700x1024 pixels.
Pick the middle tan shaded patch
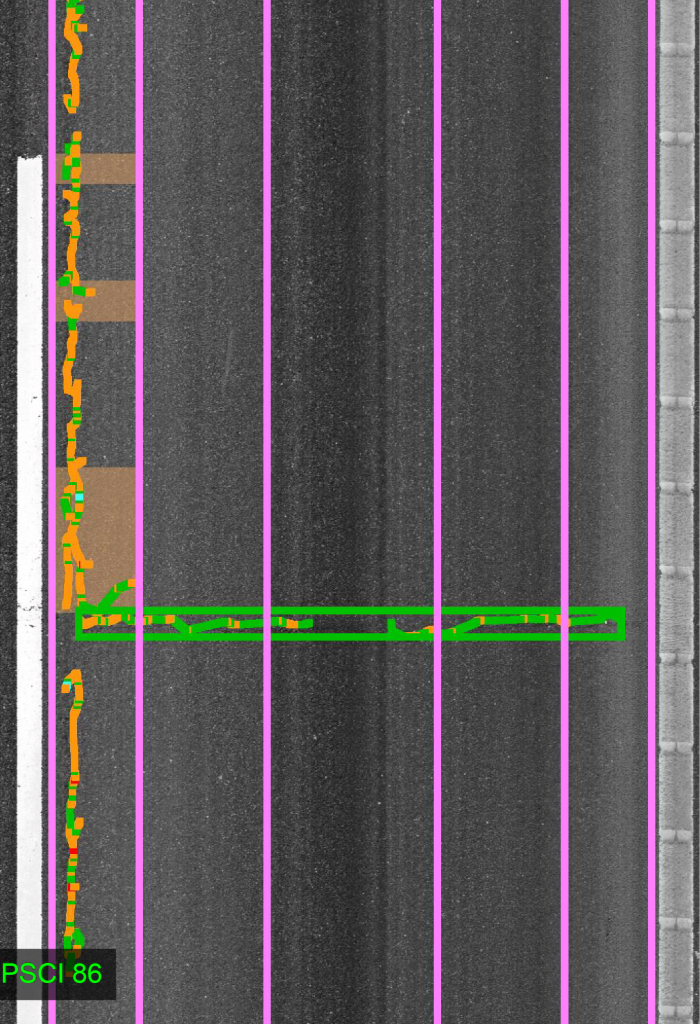click(x=106, y=300)
